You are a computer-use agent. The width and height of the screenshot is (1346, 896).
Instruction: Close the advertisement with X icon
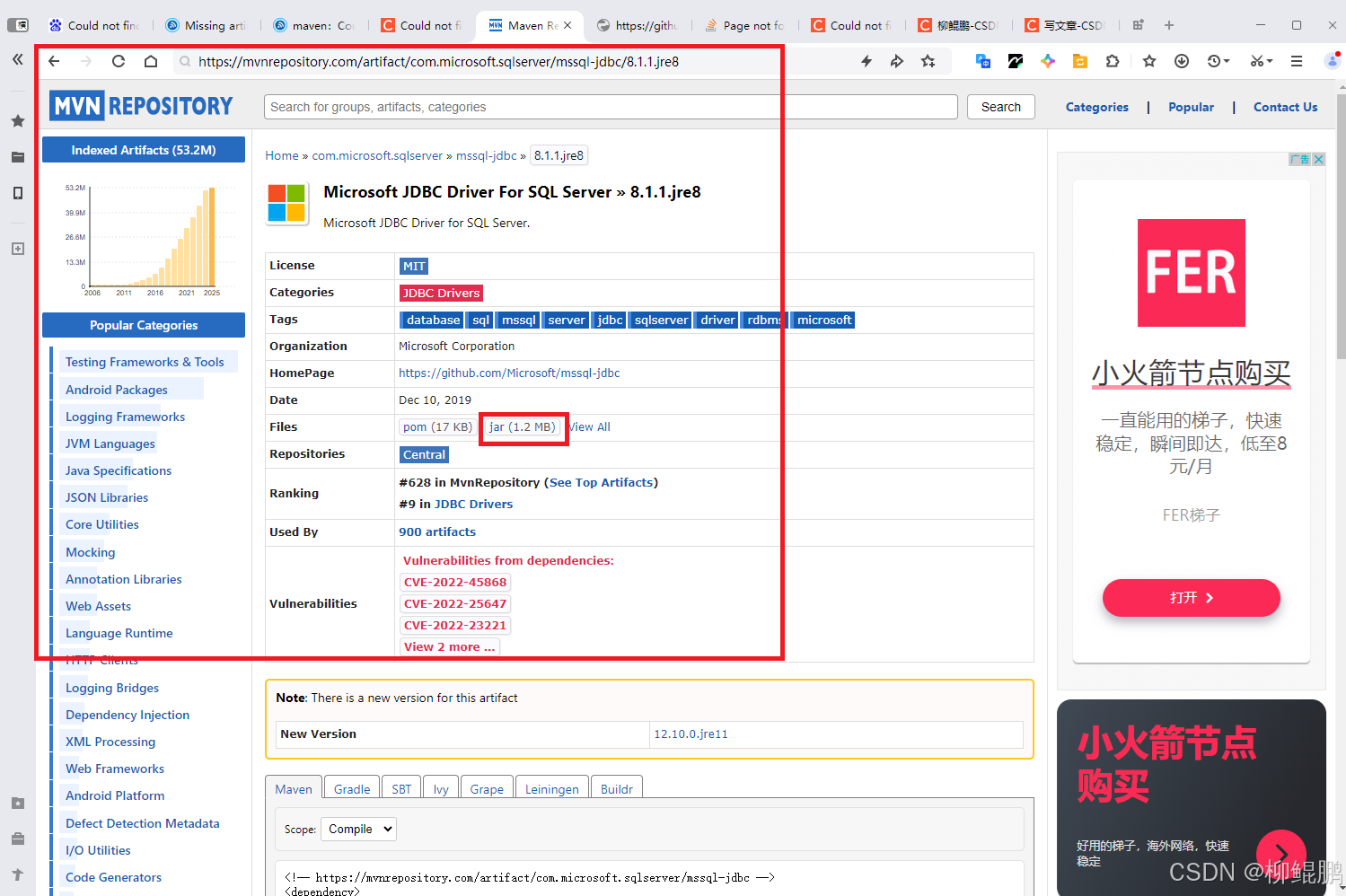pos(1318,159)
